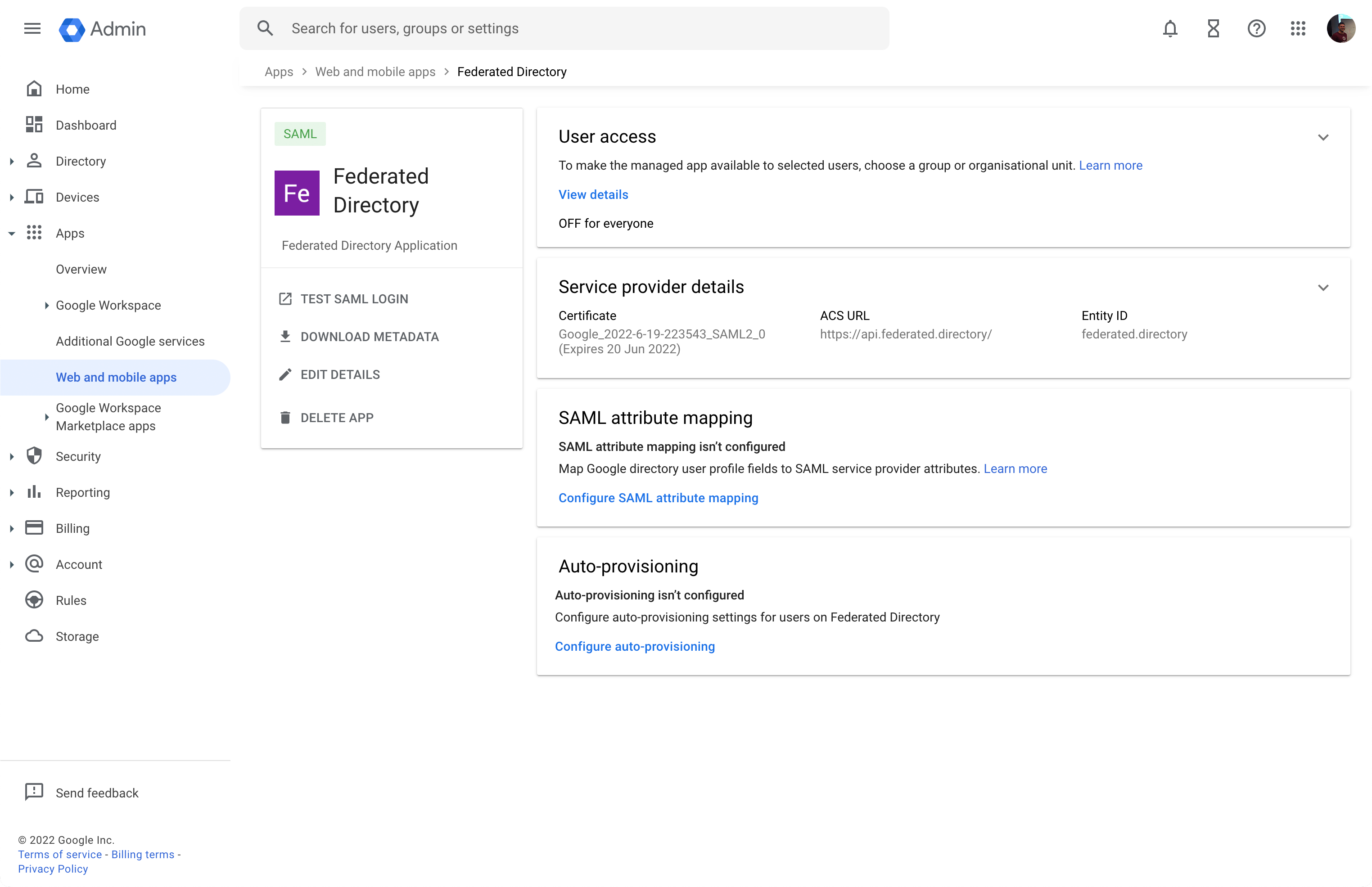Viewport: 1372px width, 887px height.
Task: Click the Federated Directory app tile icon
Action: [297, 193]
